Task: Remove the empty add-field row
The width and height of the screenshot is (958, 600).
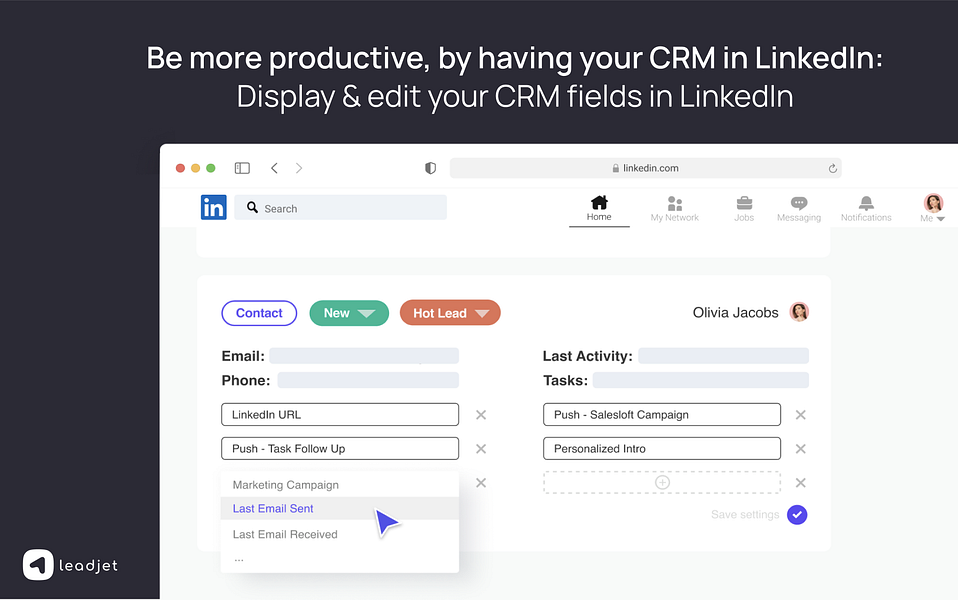Action: point(800,483)
